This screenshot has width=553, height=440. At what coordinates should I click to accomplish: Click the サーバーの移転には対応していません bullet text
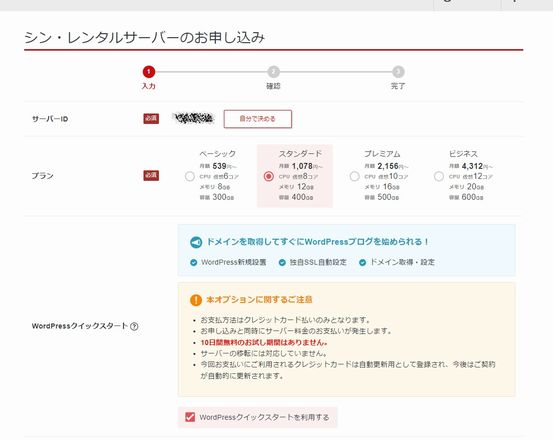click(x=264, y=353)
